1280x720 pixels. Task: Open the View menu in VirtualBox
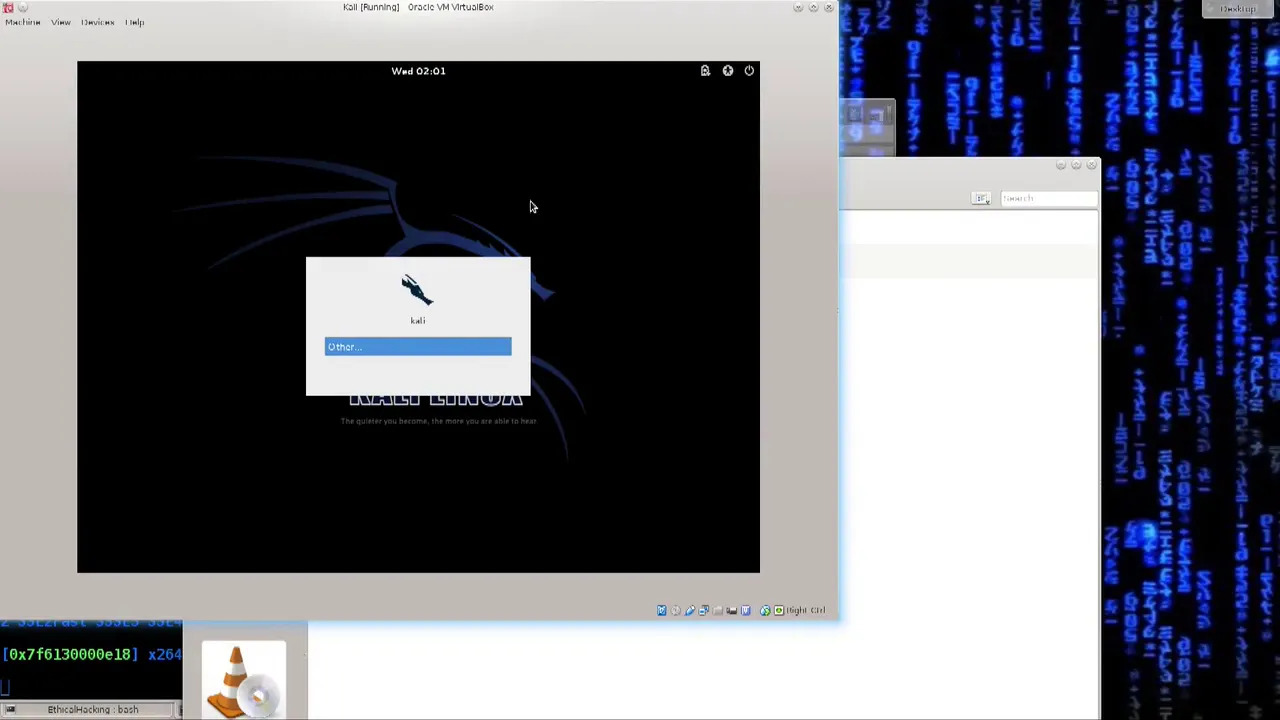[60, 22]
